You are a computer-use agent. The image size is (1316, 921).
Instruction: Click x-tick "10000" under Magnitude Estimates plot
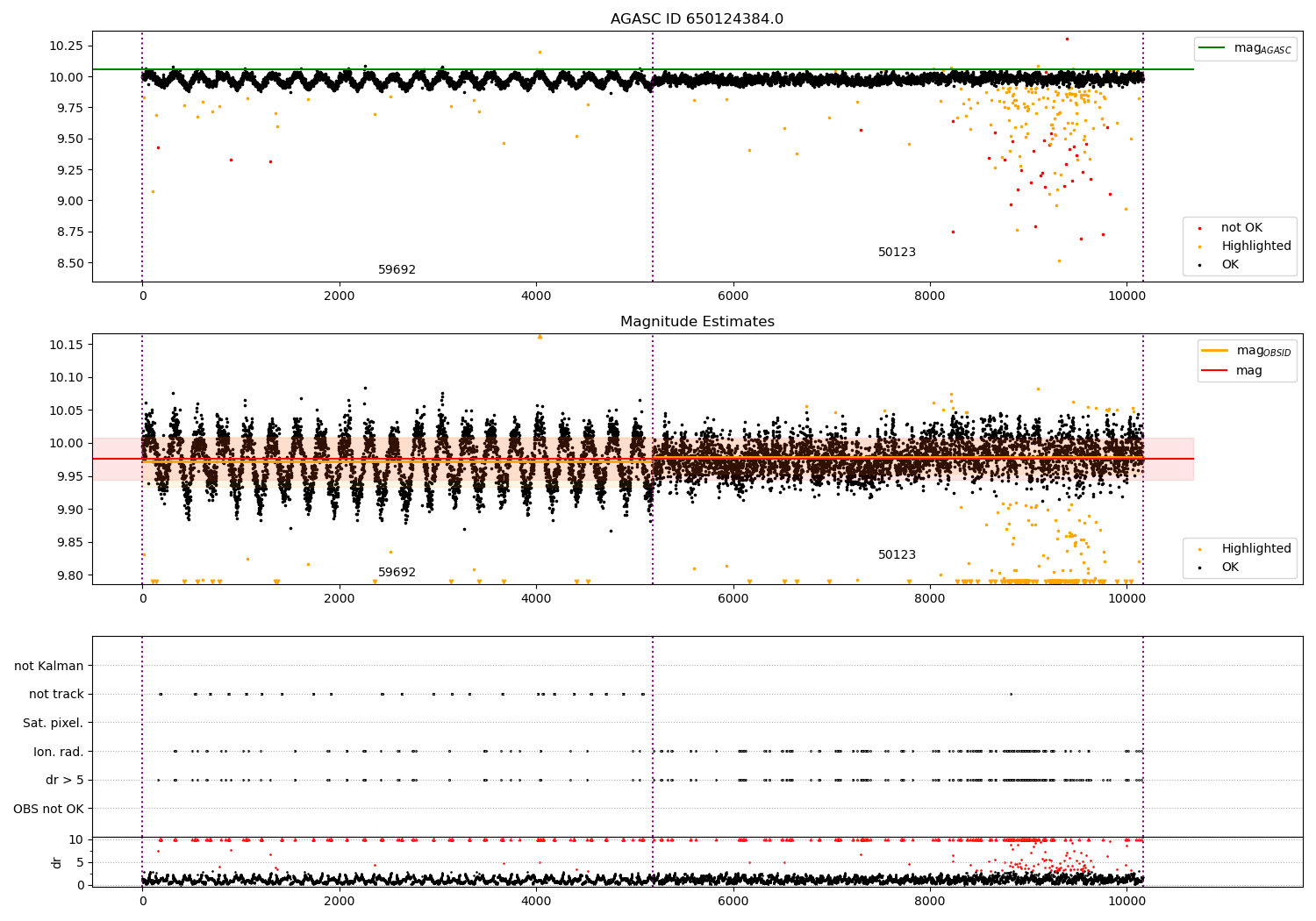(1126, 599)
